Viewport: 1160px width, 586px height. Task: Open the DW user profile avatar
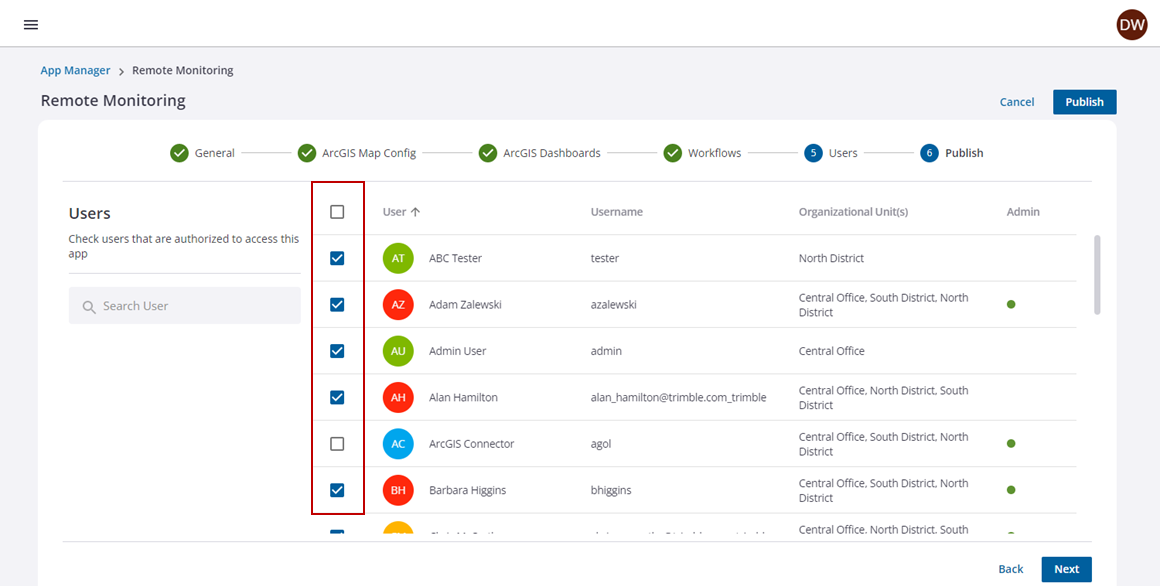[x=1131, y=25]
